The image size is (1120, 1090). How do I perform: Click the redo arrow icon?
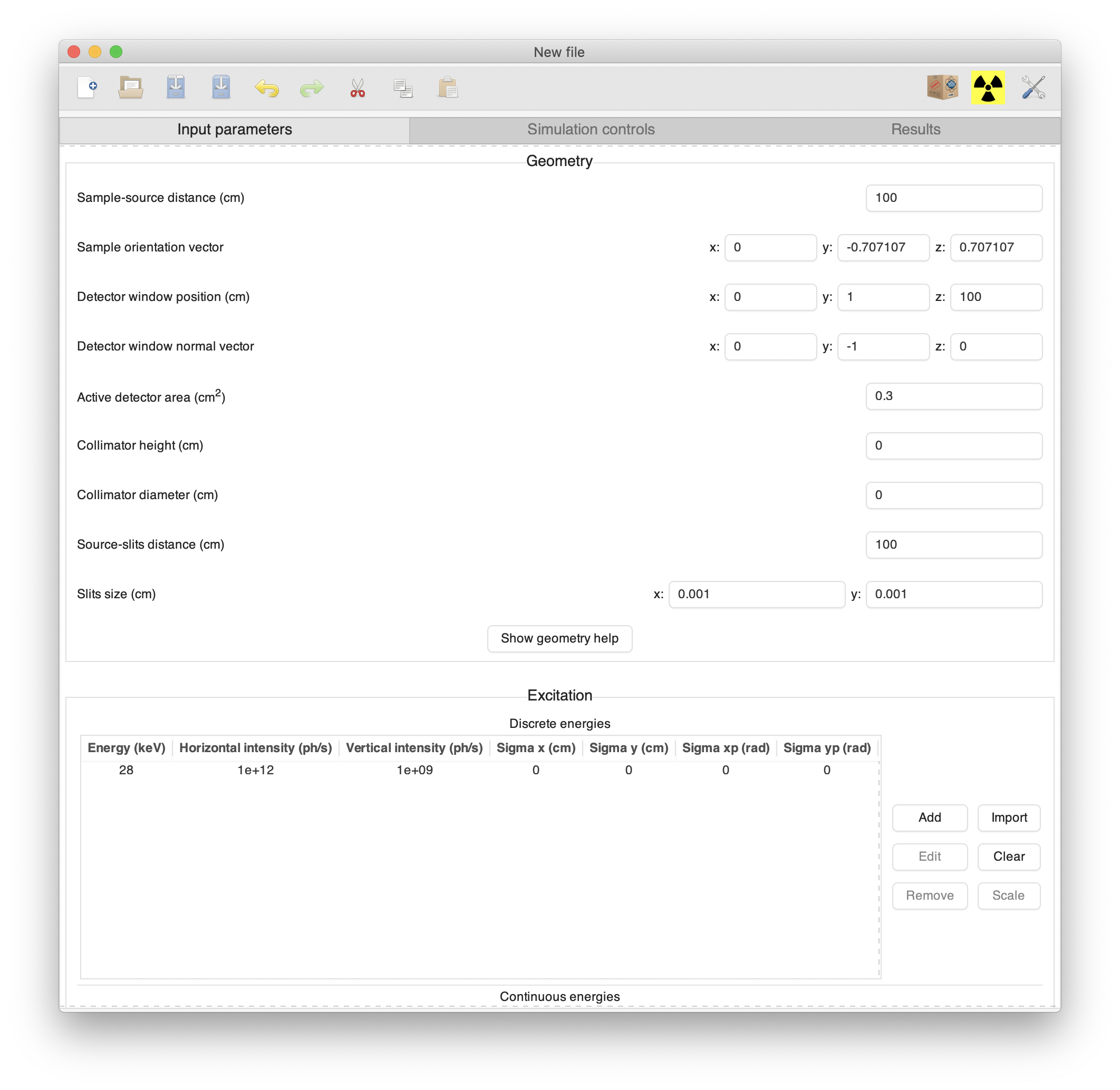pos(312,88)
